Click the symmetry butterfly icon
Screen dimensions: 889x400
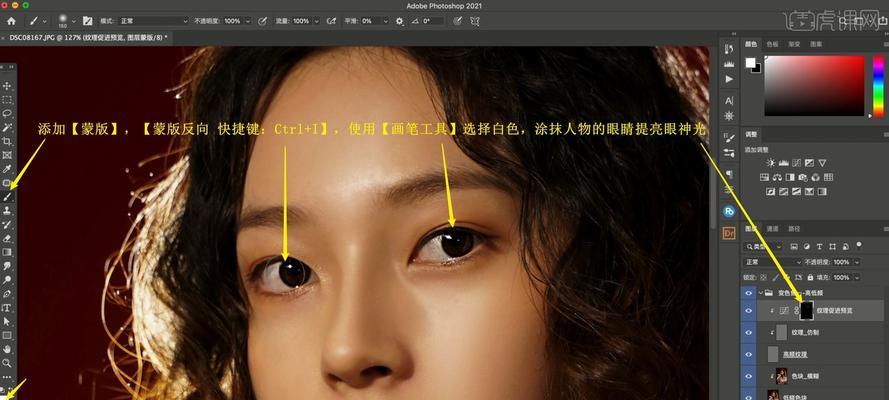(x=475, y=21)
